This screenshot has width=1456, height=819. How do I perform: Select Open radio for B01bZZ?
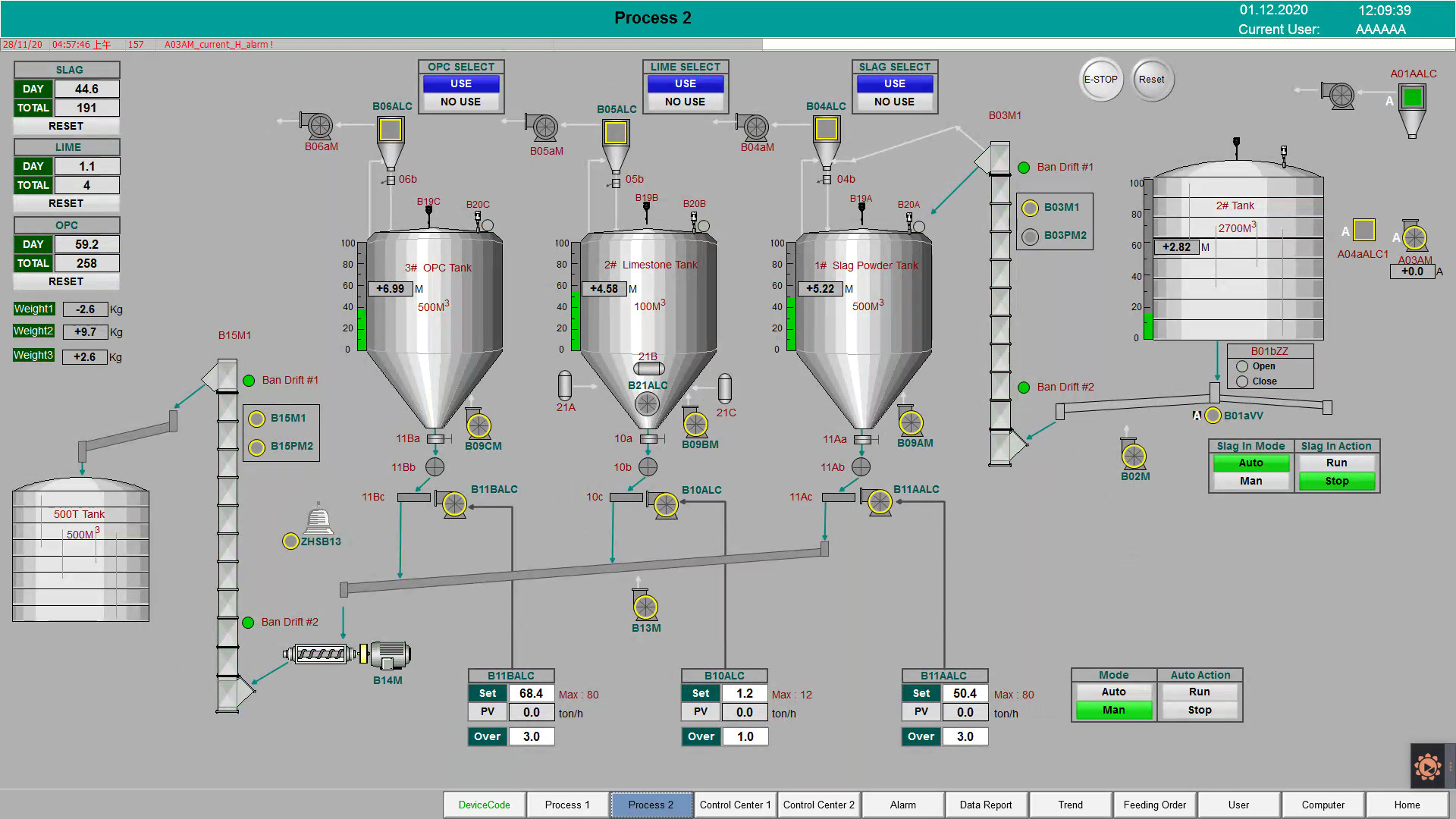click(x=1242, y=366)
